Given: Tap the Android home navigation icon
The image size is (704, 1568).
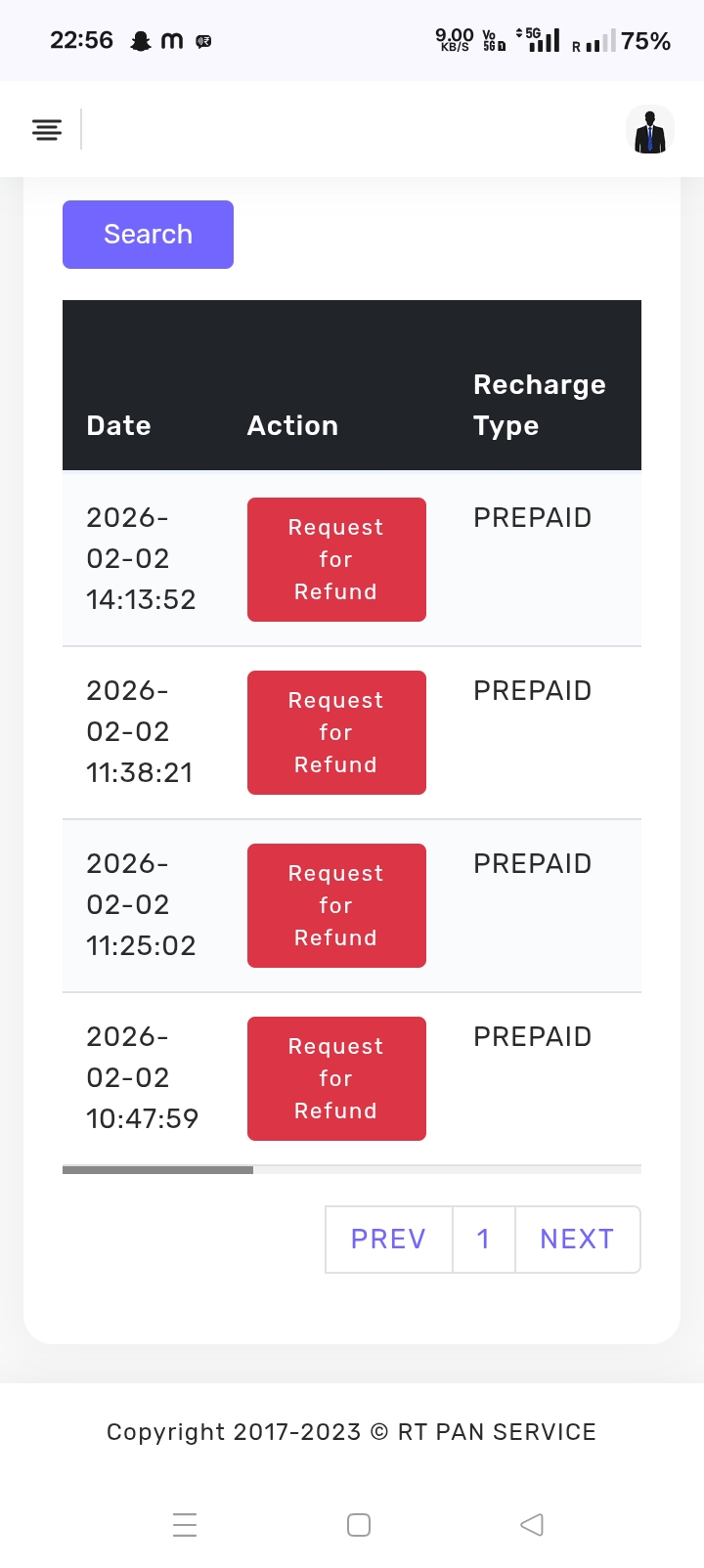Looking at the screenshot, I should click(x=359, y=1524).
